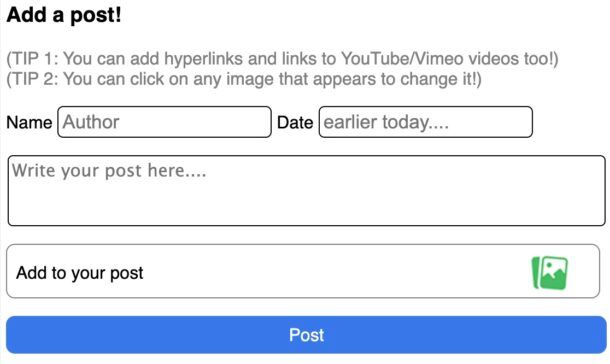The image size is (610, 364).
Task: Click the word 'image' in TIP 2
Action: pos(250,79)
